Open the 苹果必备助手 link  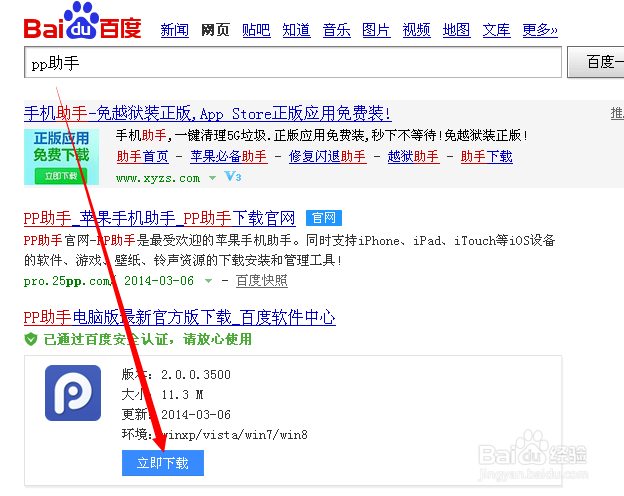(x=229, y=156)
